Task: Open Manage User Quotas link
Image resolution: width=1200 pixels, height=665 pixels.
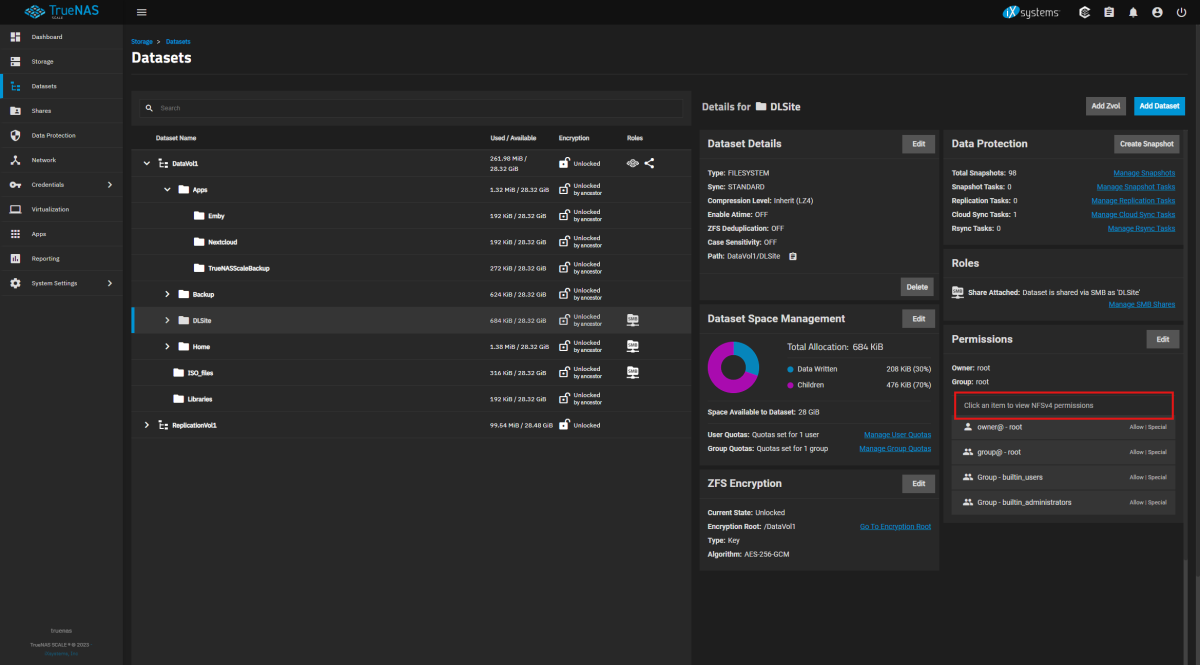Action: click(x=897, y=434)
